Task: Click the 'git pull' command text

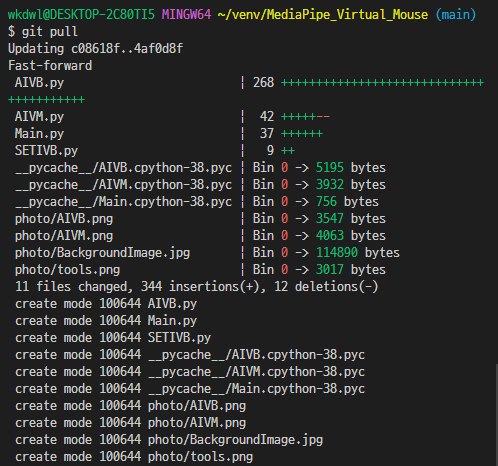Action: (x=50, y=32)
